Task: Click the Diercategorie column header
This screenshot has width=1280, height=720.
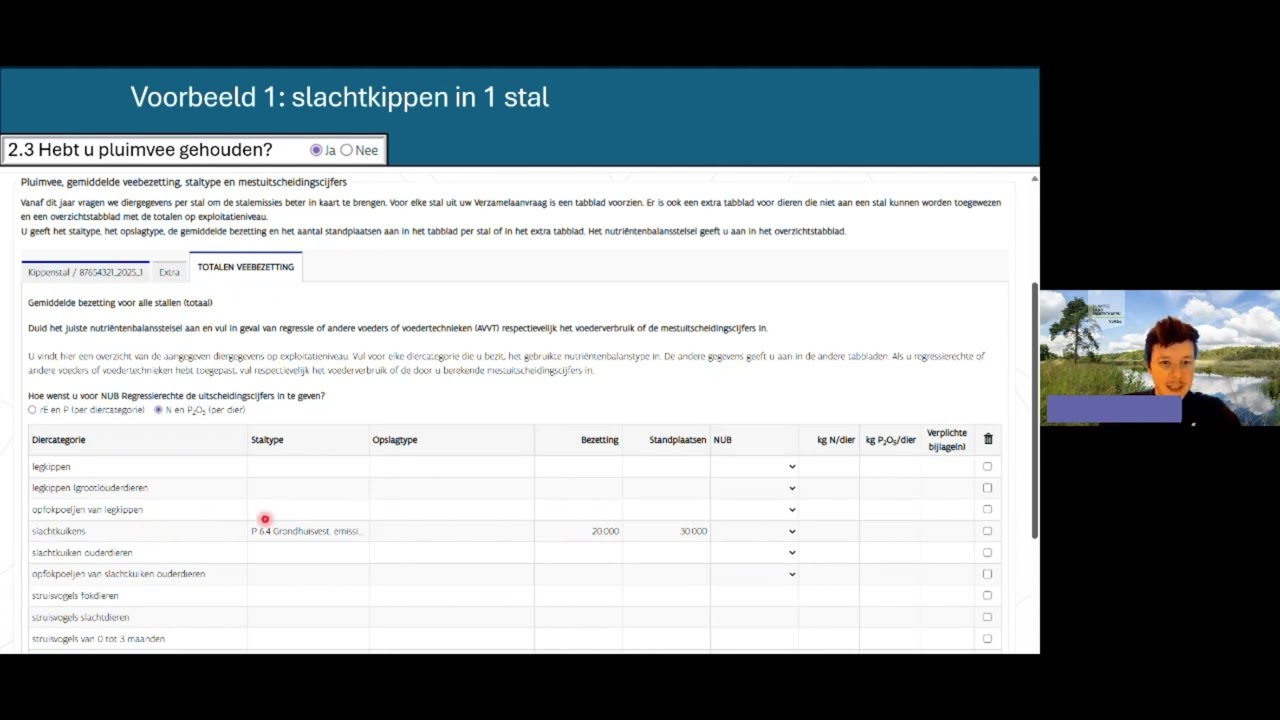Action: pos(58,440)
